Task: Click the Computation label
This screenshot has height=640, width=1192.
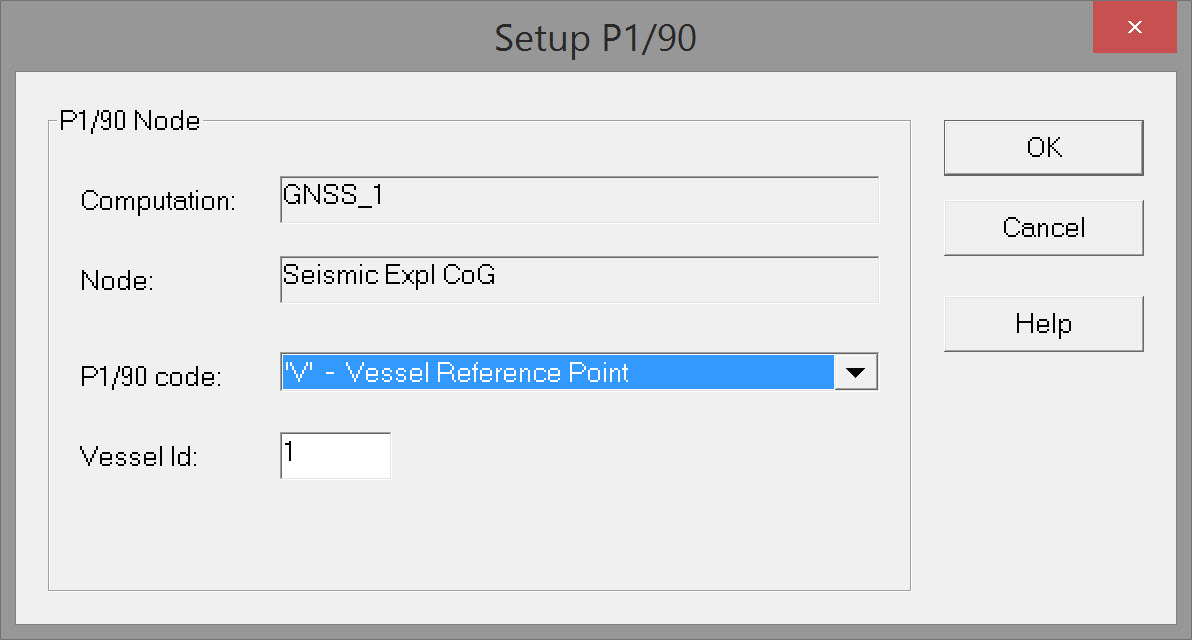Action: click(158, 201)
